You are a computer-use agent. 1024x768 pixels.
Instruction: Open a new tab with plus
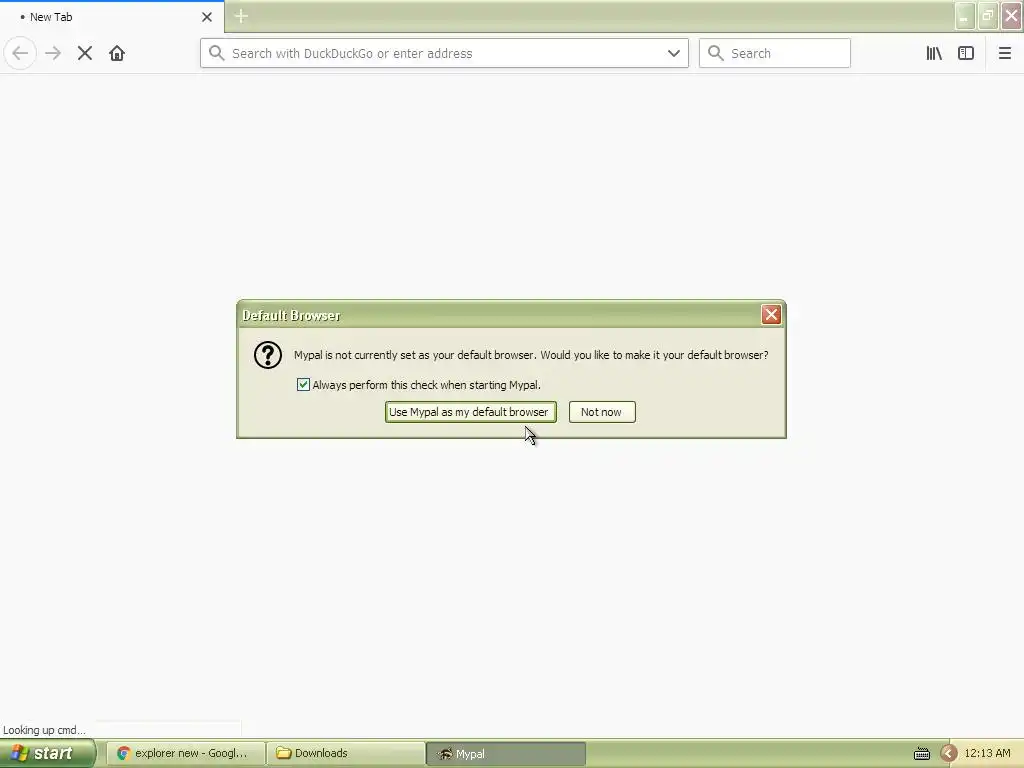point(241,16)
